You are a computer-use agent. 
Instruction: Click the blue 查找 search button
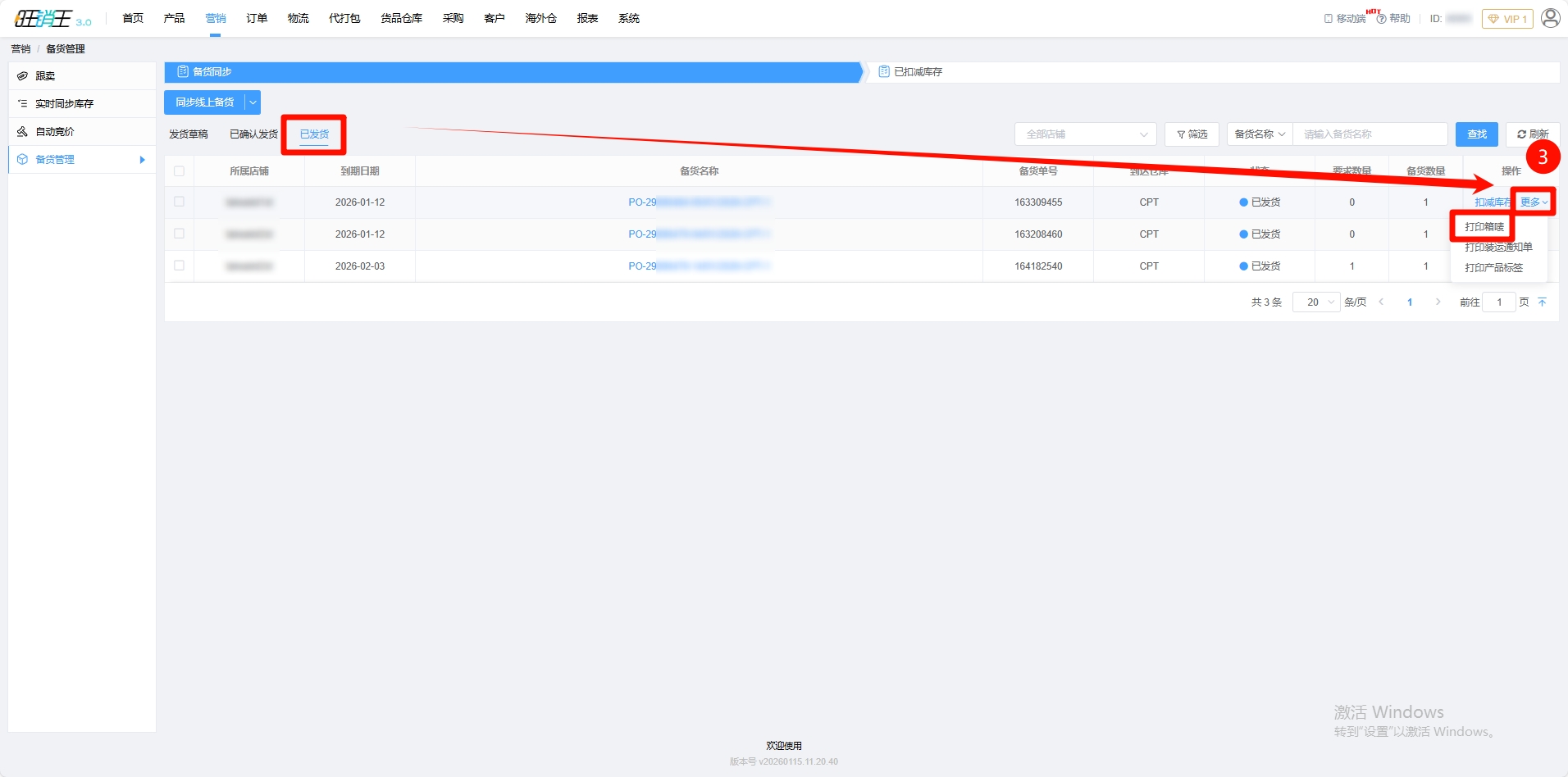[x=1476, y=134]
